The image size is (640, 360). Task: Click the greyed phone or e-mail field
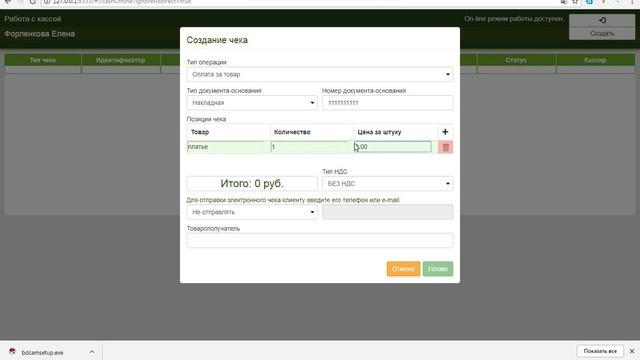pyautogui.click(x=387, y=212)
